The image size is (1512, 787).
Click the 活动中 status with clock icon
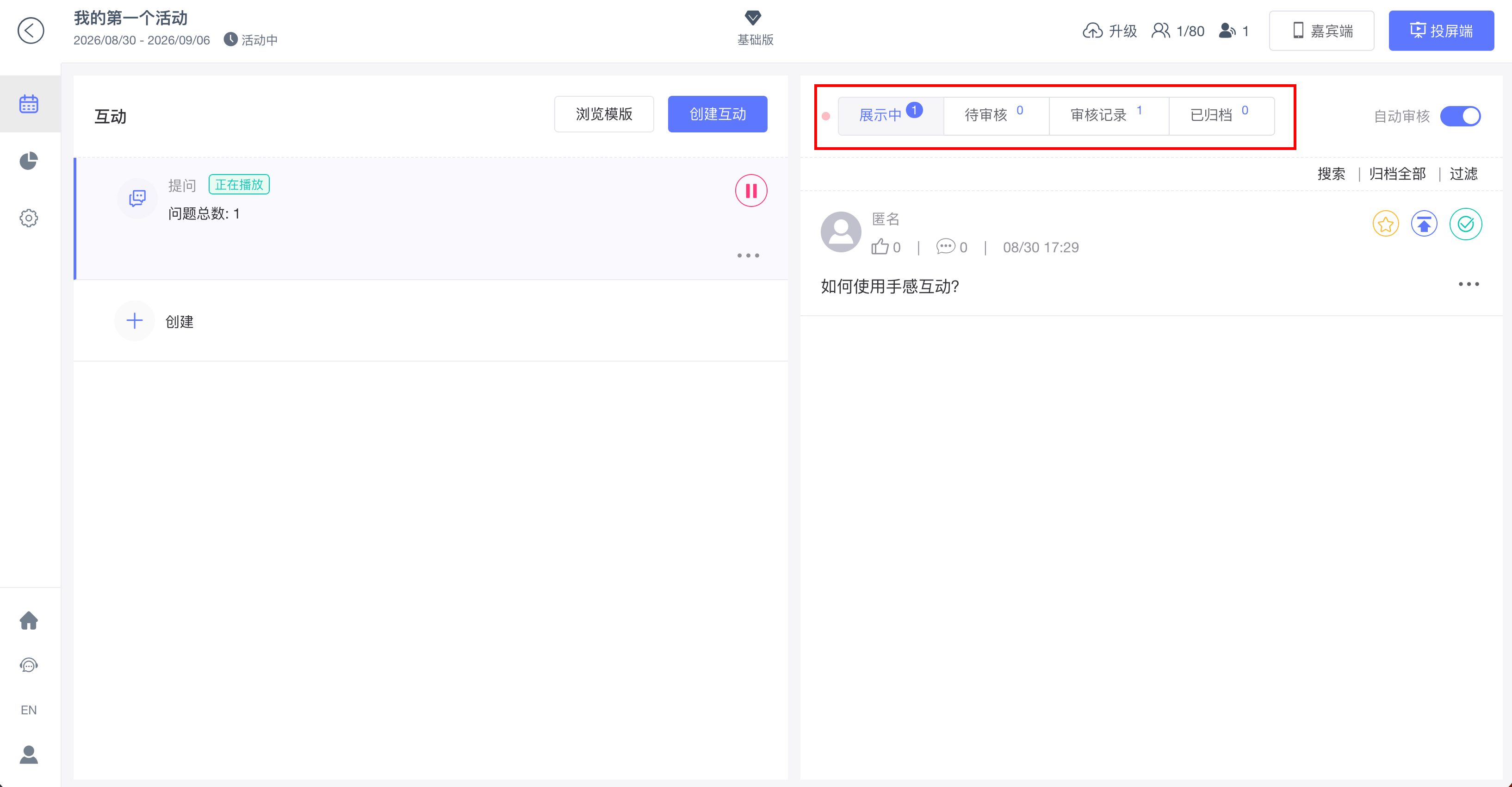[251, 40]
